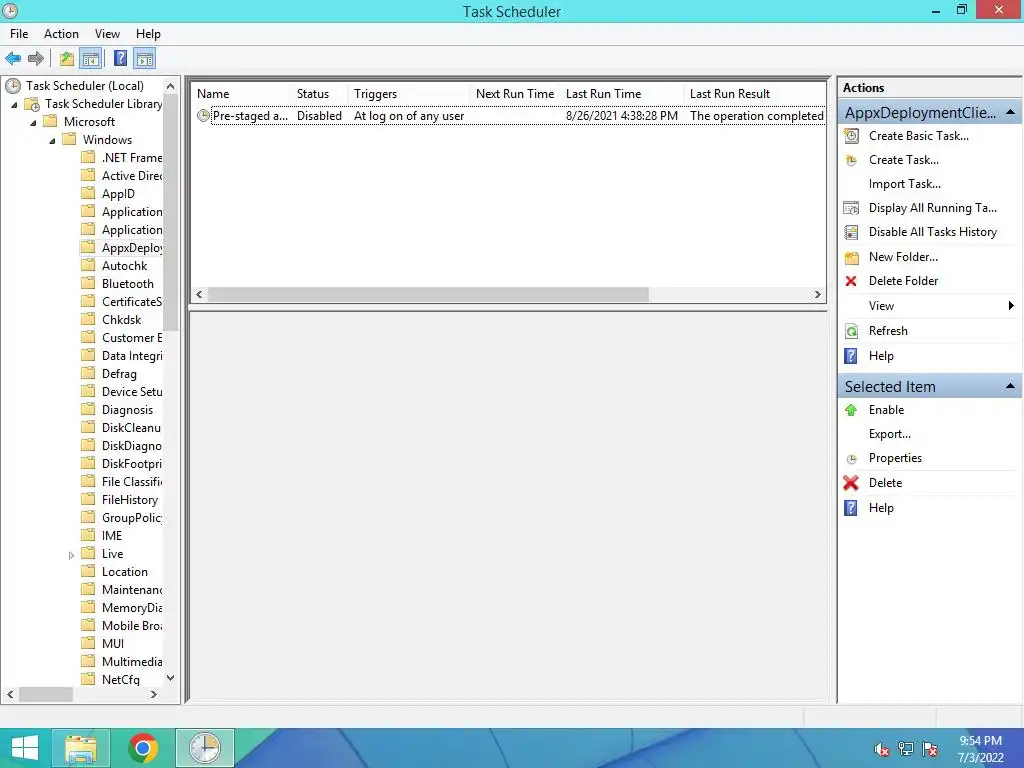The image size is (1024, 768).
Task: Click the network tray icon
Action: pyautogui.click(x=906, y=749)
